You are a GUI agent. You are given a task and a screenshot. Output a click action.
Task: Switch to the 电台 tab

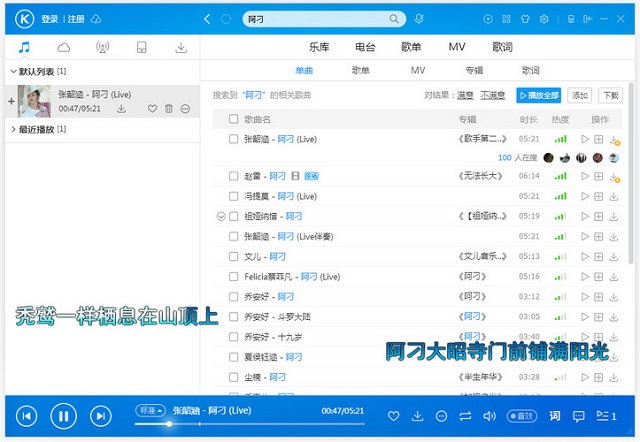pyautogui.click(x=365, y=47)
